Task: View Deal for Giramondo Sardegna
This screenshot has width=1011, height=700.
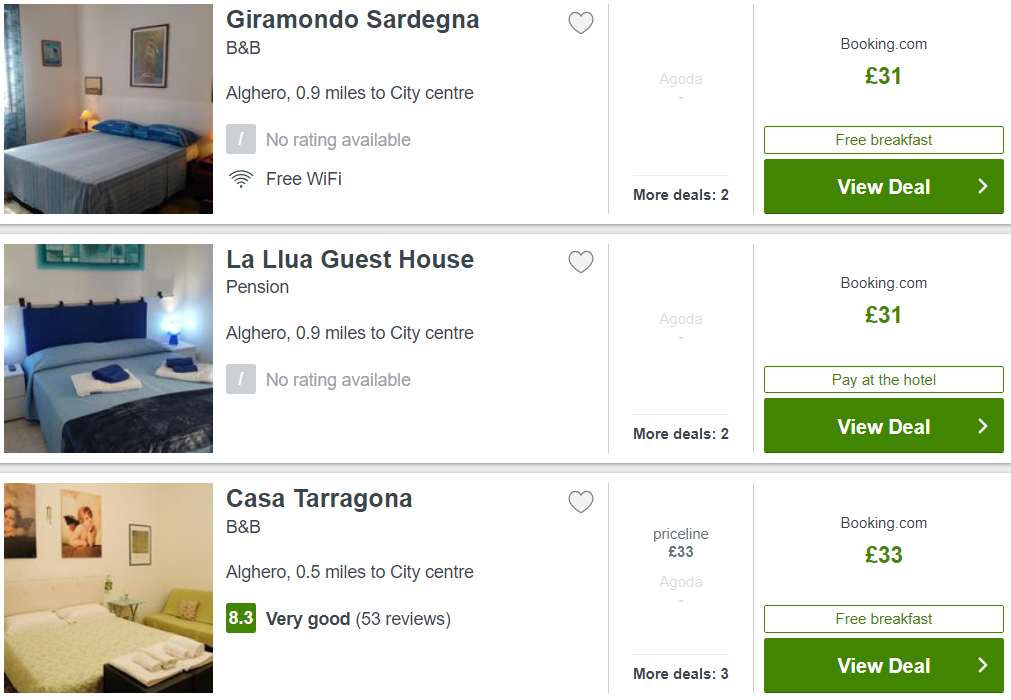Action: click(x=883, y=186)
